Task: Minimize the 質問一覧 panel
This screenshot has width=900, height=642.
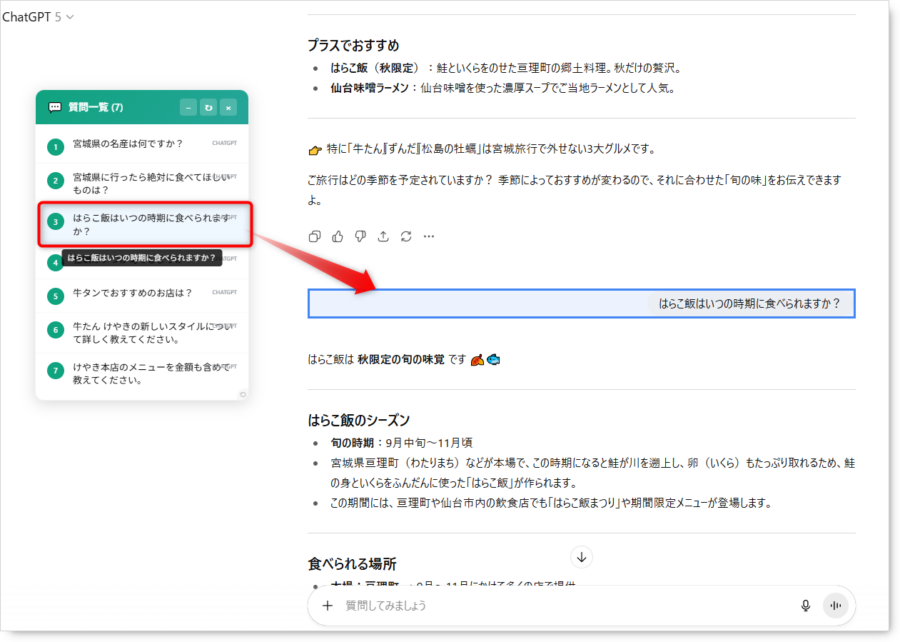Action: (x=188, y=107)
